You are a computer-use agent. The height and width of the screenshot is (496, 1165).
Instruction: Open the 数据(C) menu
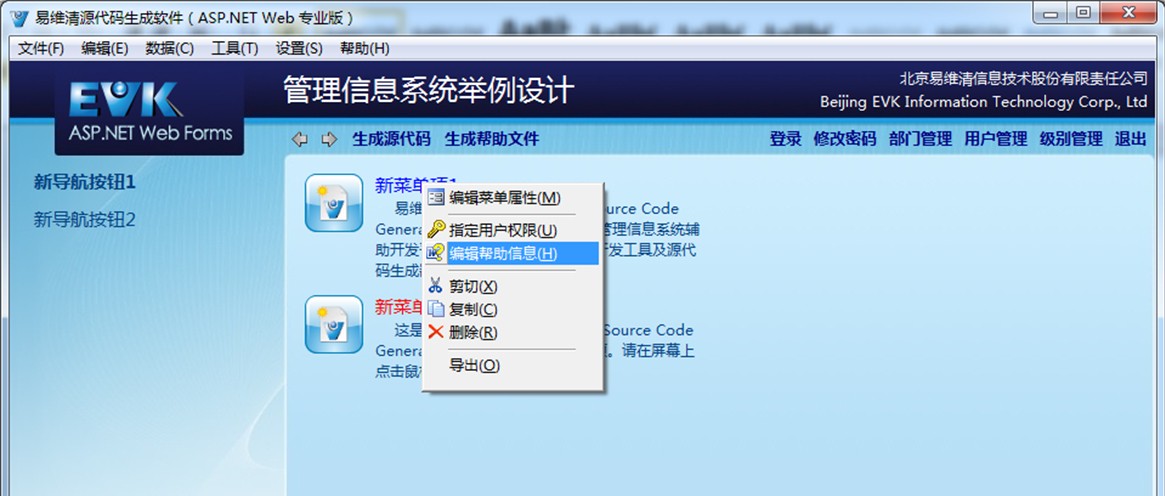[169, 48]
